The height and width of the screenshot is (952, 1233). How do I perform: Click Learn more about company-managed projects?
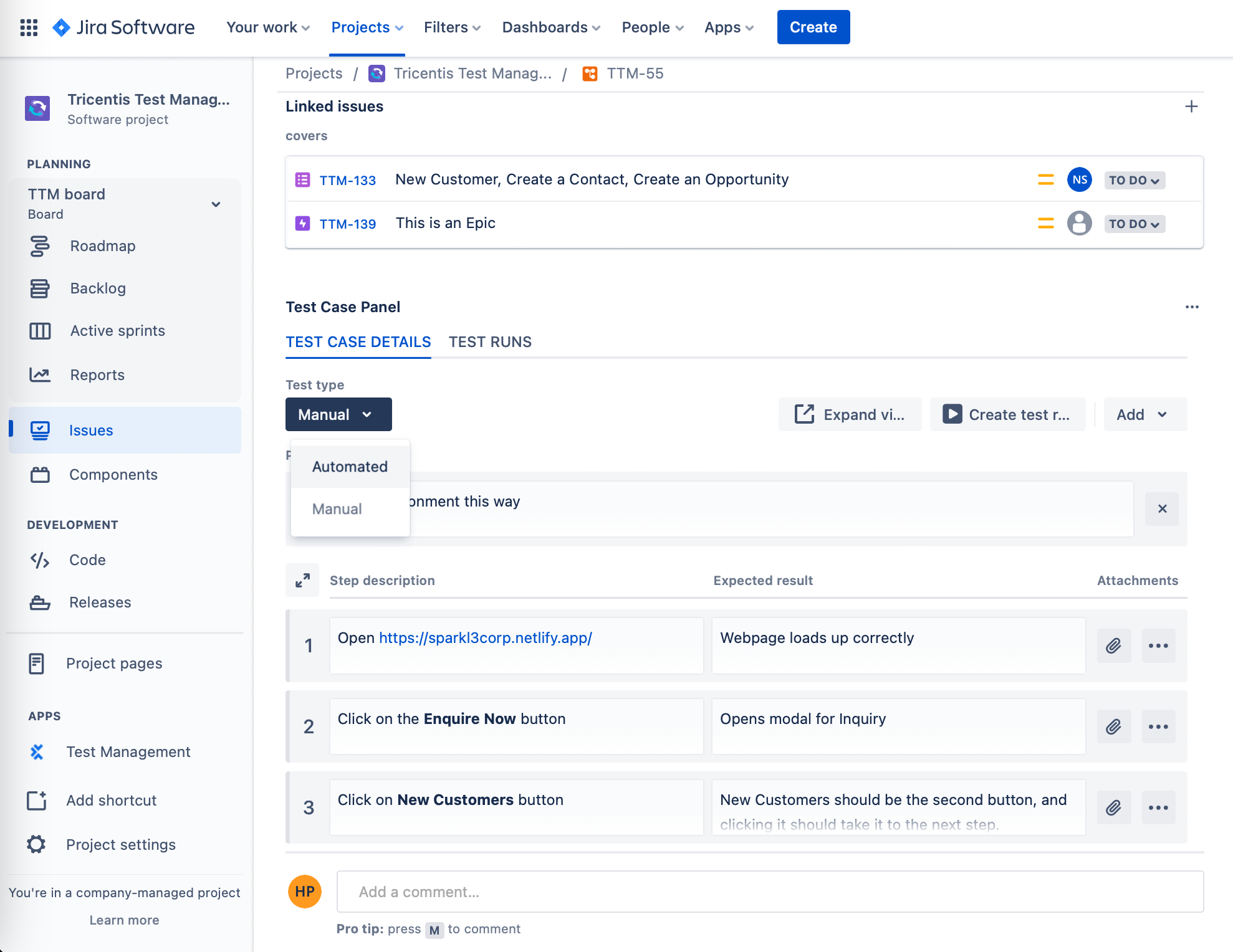(124, 920)
